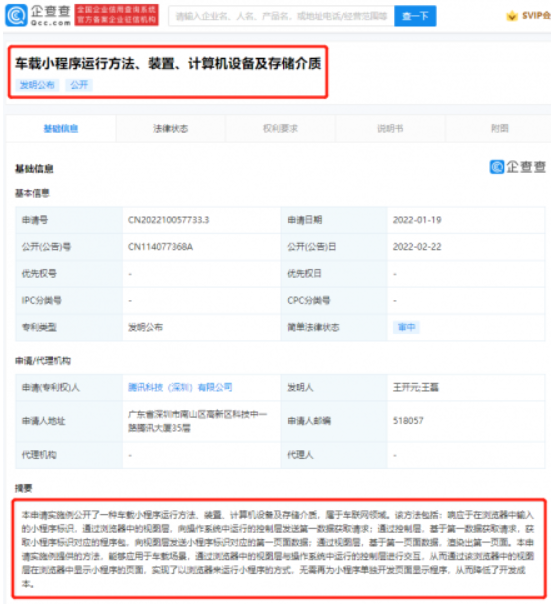This screenshot has height=604, width=551.
Task: Switch to the 权利要求 tab
Action: pos(280,129)
